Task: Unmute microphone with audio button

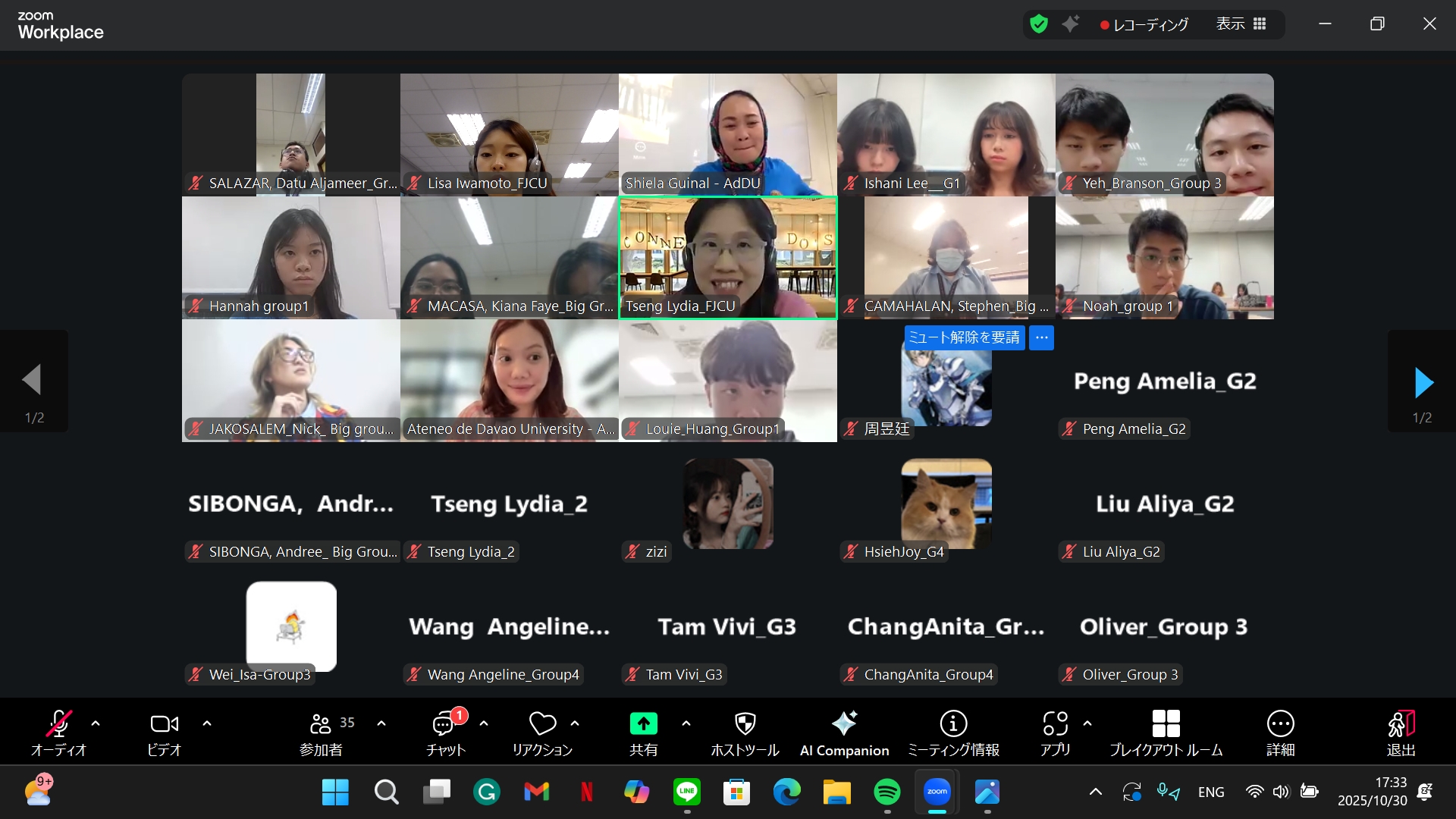Action: click(x=59, y=725)
